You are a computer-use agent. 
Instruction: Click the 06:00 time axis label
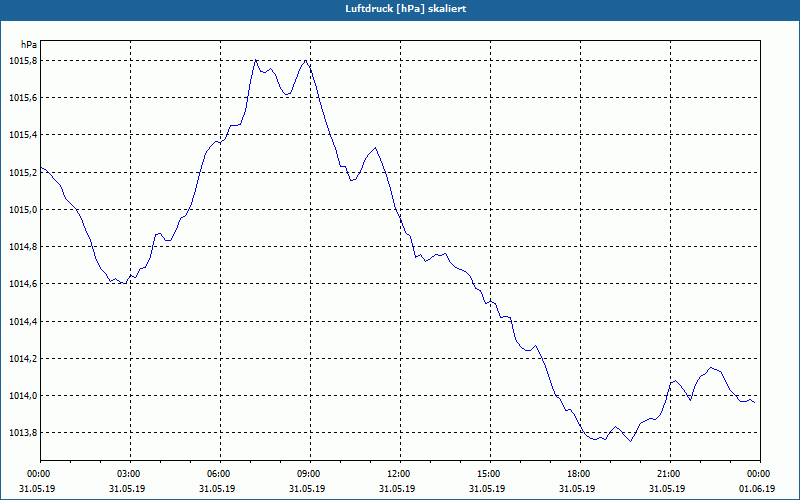220,474
